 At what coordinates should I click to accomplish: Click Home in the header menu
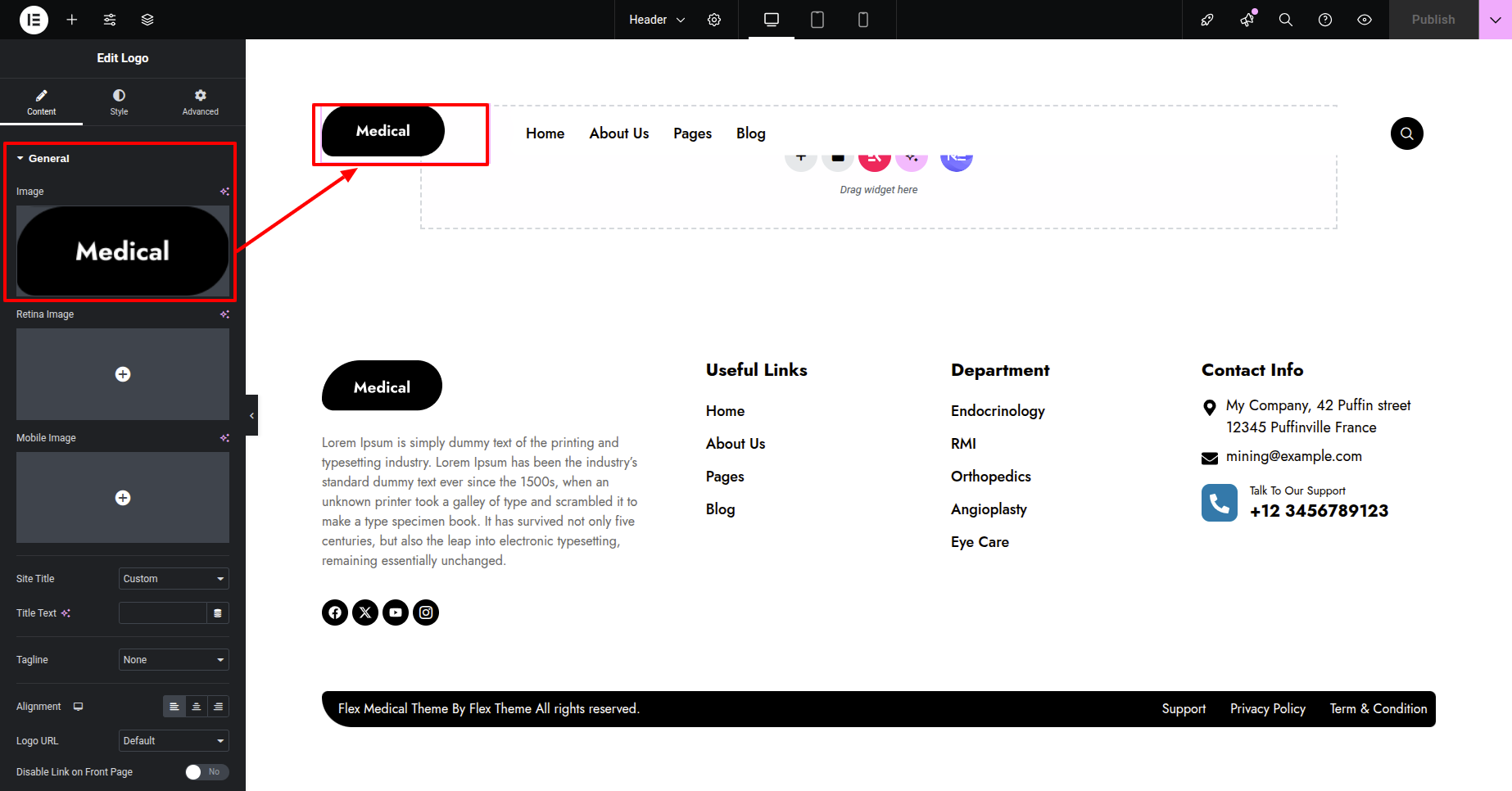tap(545, 133)
